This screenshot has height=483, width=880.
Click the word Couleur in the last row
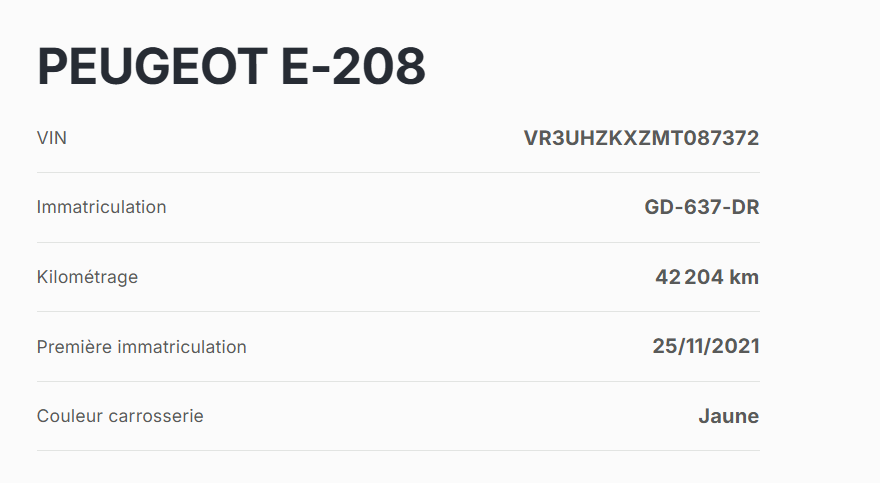(70, 416)
